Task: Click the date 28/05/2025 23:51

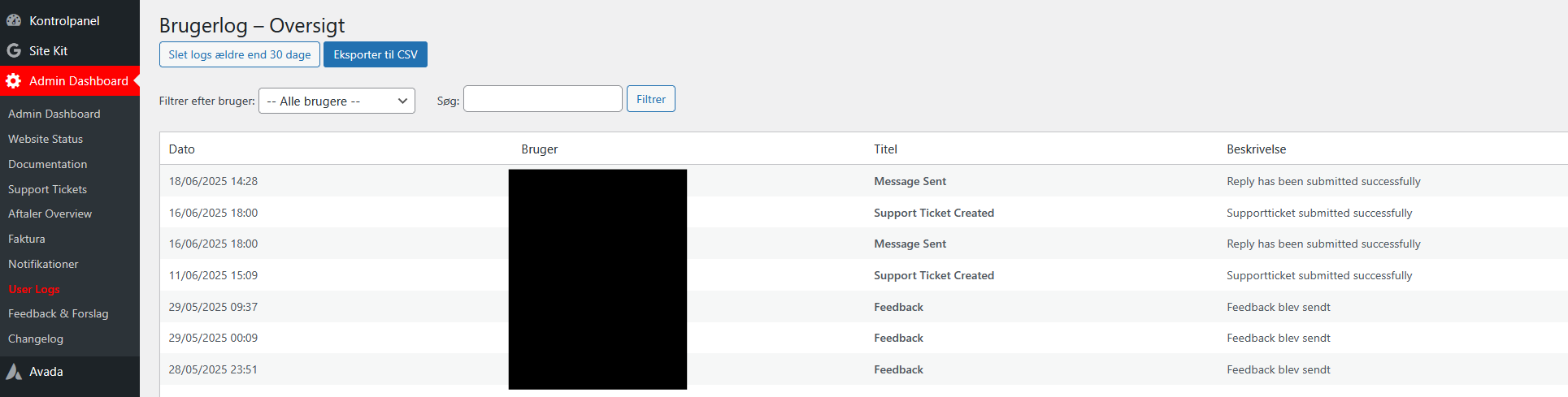Action: click(213, 369)
